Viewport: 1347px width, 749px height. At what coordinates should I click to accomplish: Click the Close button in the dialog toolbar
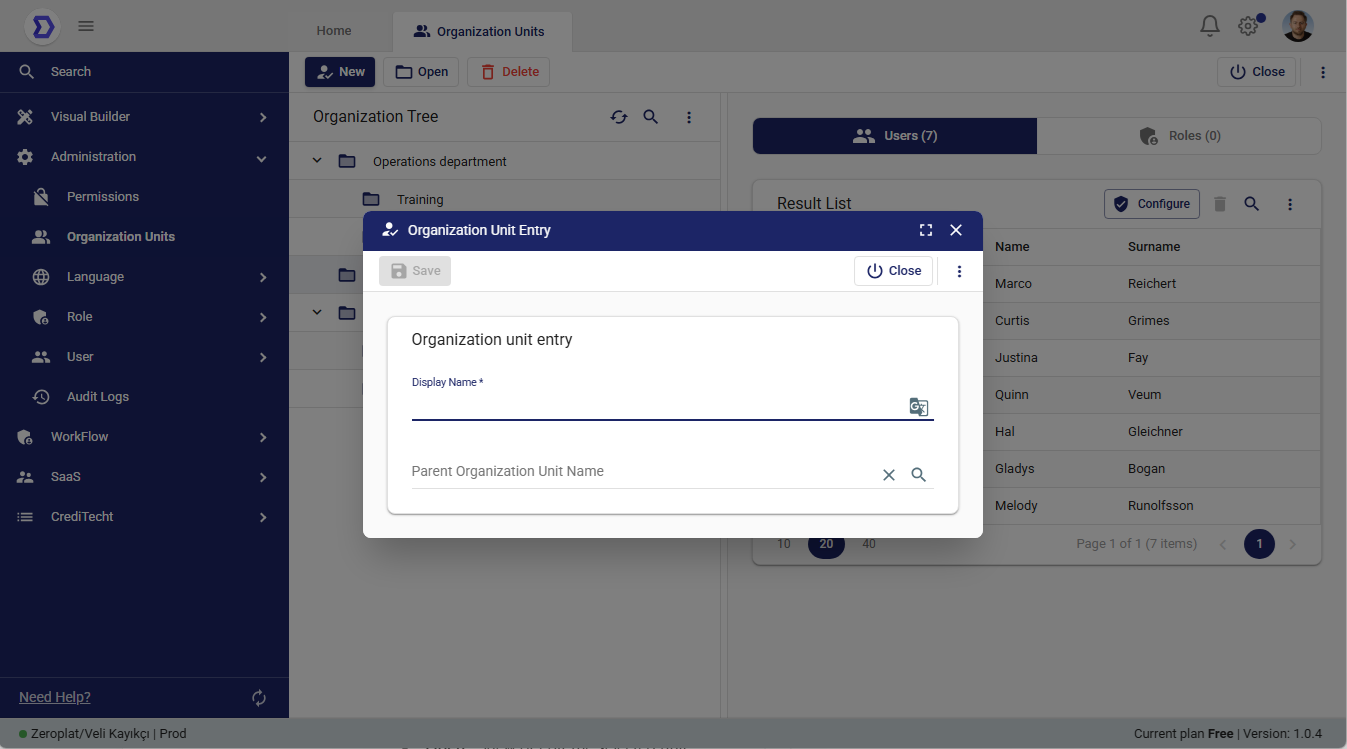pos(893,271)
